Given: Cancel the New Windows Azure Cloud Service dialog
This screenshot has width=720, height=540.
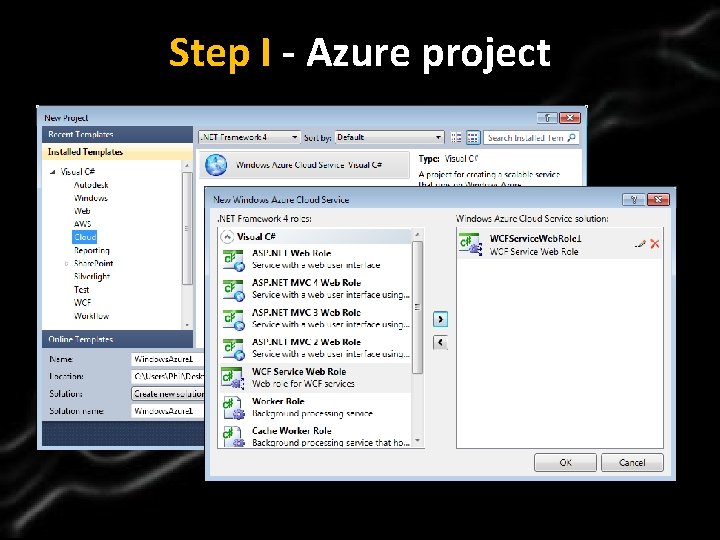Looking at the screenshot, I should click(632, 462).
